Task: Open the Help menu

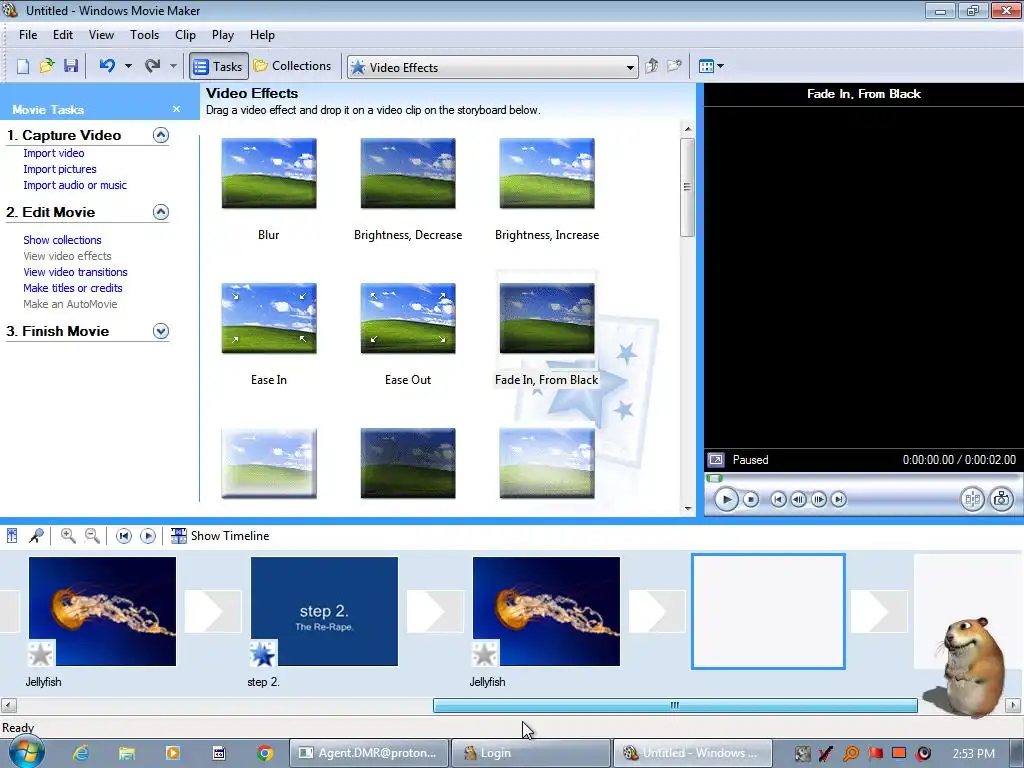Action: 262,35
